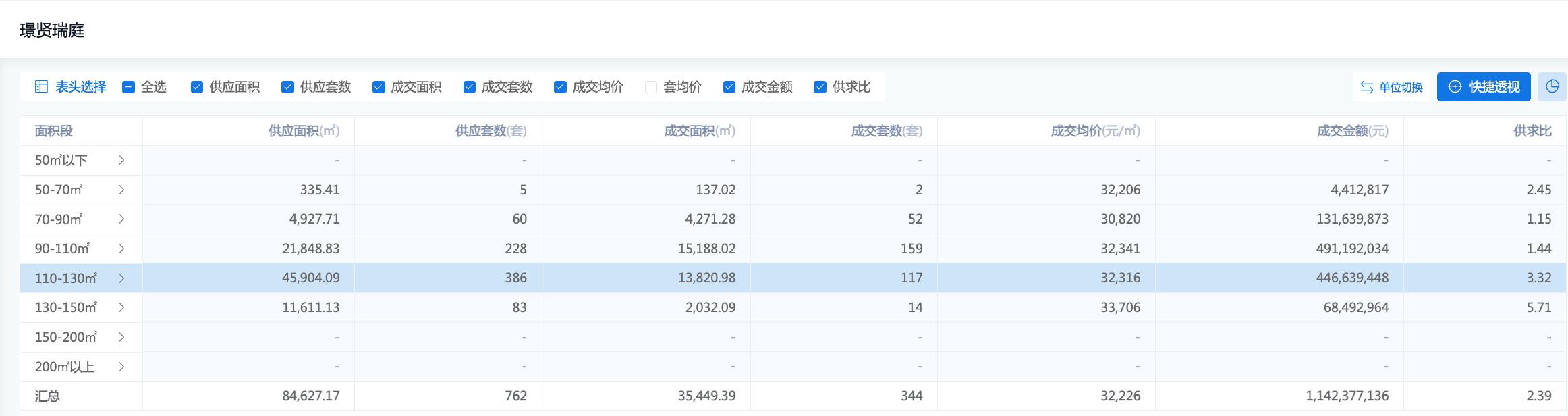Expand the 200㎡以上 row chevron
The height and width of the screenshot is (416, 1568).
122,367
